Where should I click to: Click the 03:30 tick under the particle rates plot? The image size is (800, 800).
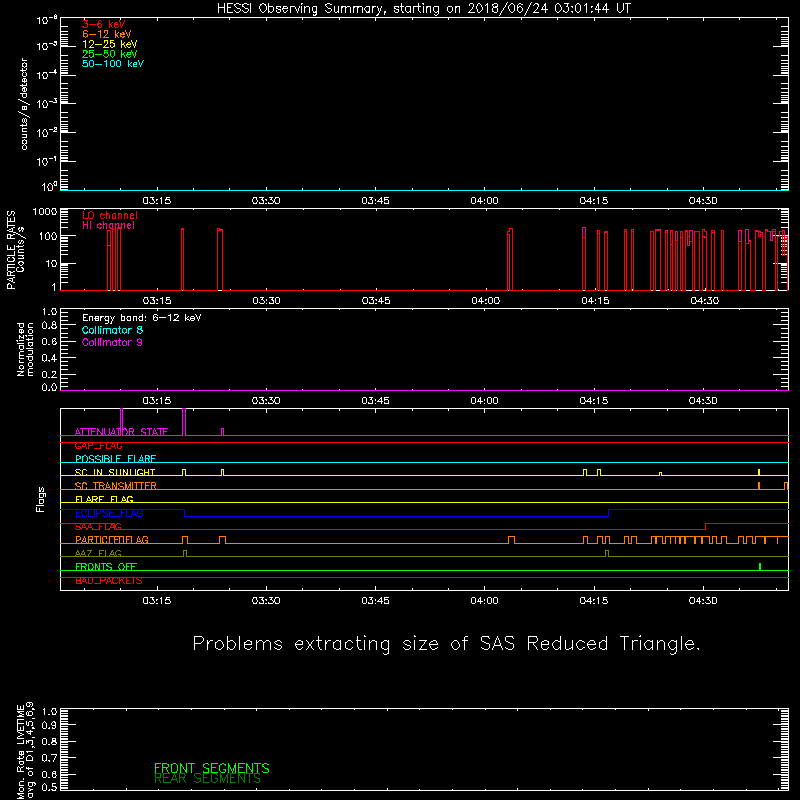266,301
